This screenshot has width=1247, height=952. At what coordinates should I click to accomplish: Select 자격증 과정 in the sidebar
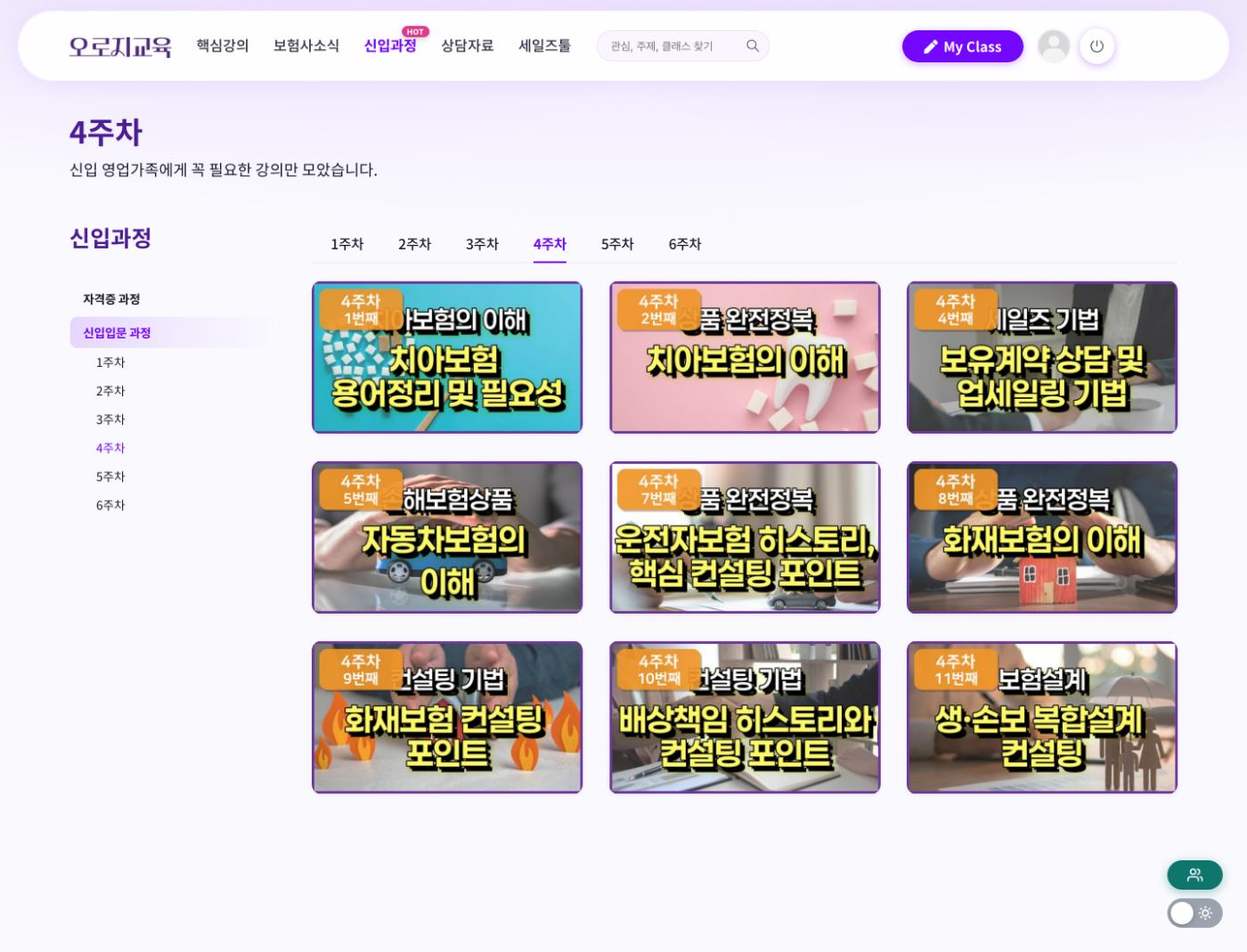click(111, 299)
